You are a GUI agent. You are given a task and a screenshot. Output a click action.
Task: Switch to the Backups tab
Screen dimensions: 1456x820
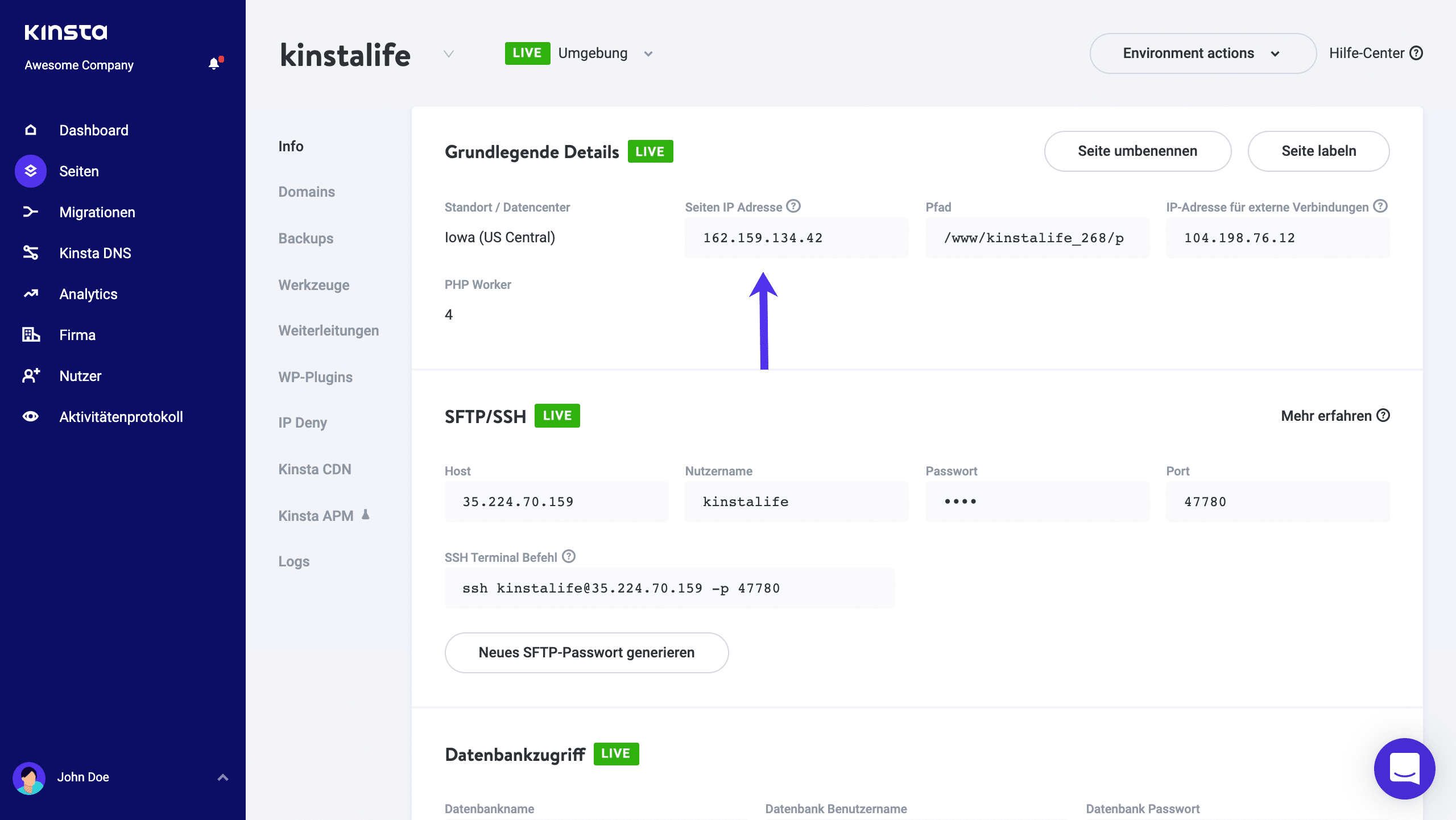click(x=305, y=239)
